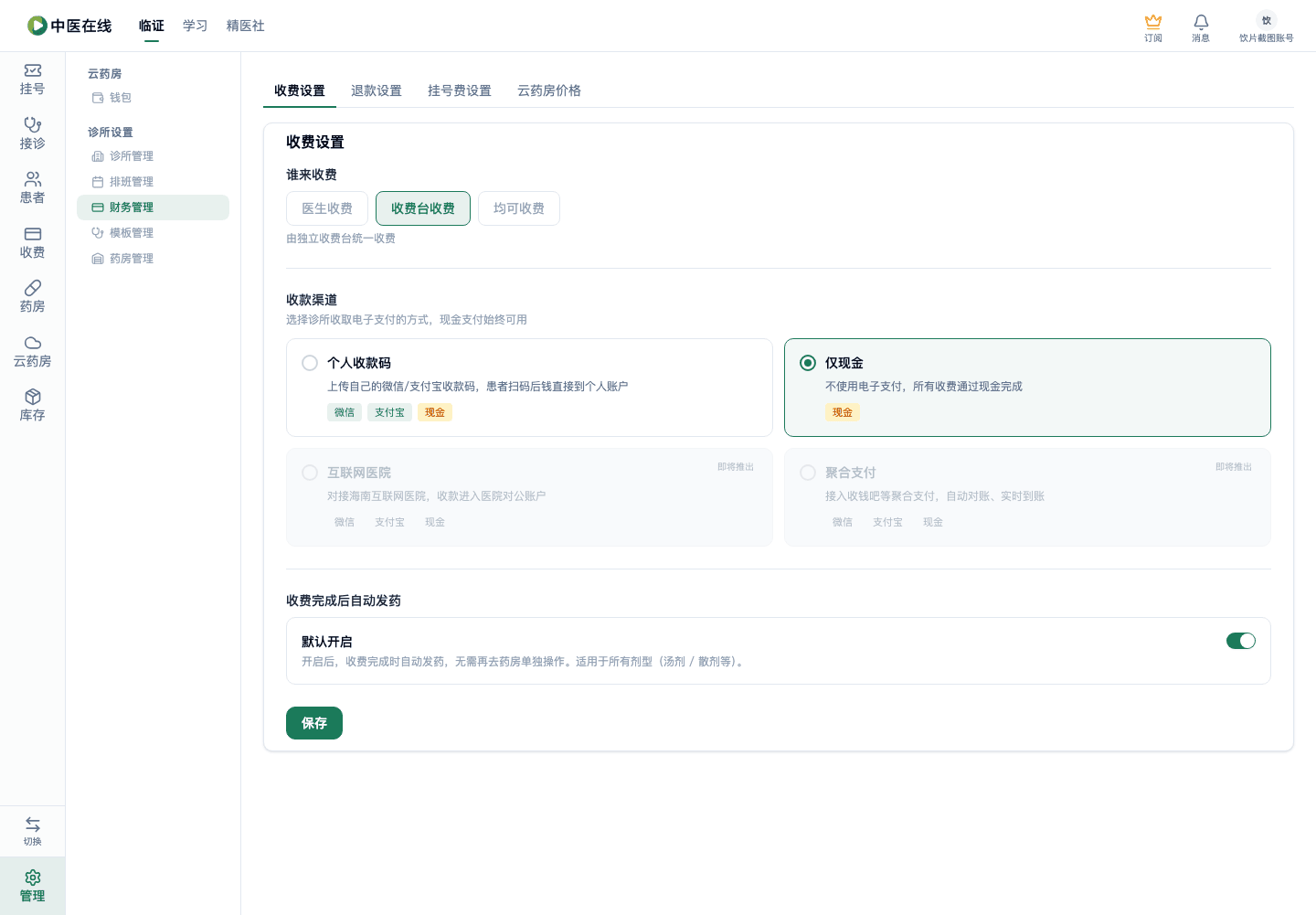The height and width of the screenshot is (915, 1316).
Task: Select 仅现金 radio button
Action: 808,363
